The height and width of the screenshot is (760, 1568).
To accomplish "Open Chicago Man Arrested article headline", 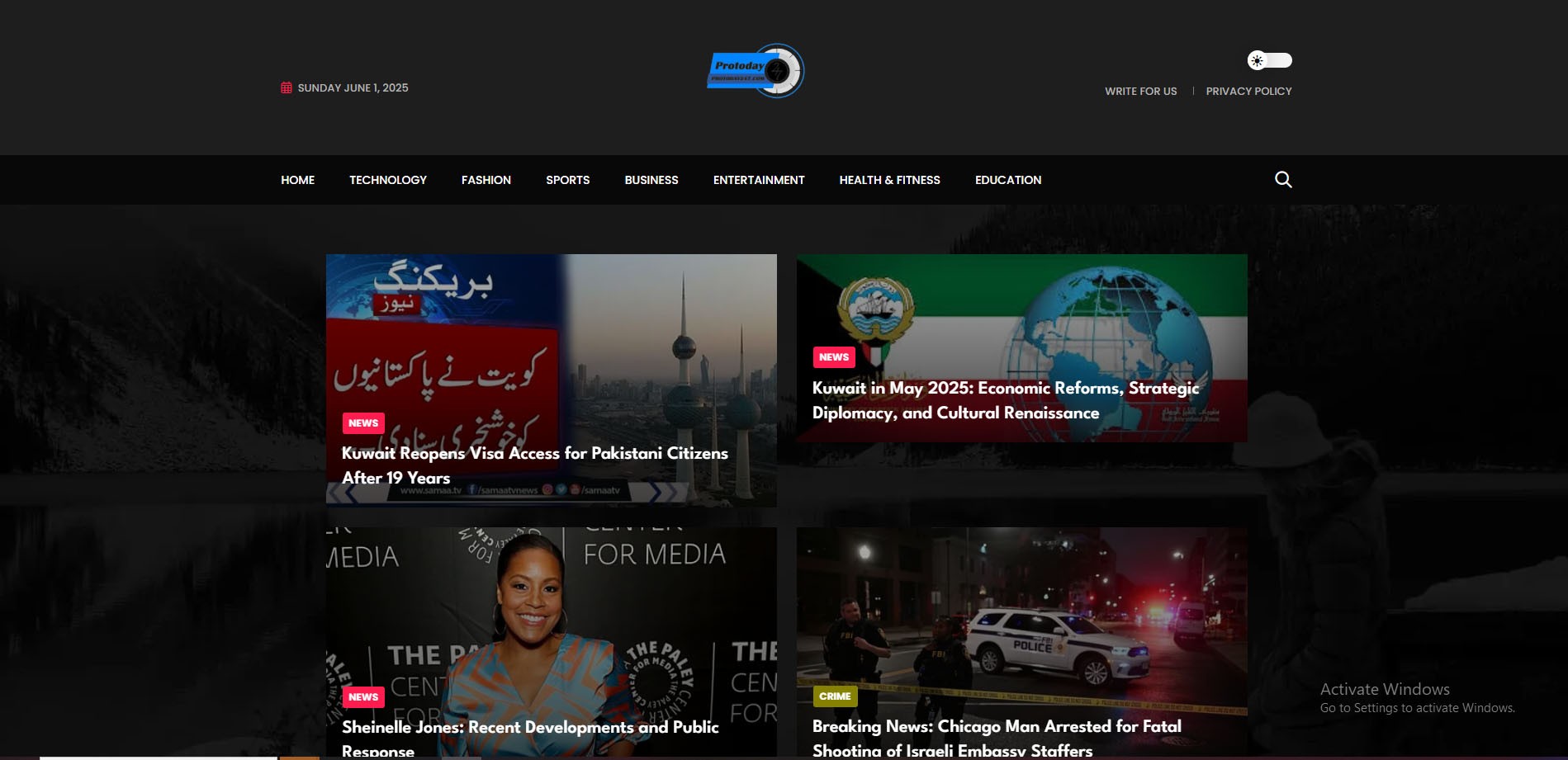I will [x=997, y=738].
